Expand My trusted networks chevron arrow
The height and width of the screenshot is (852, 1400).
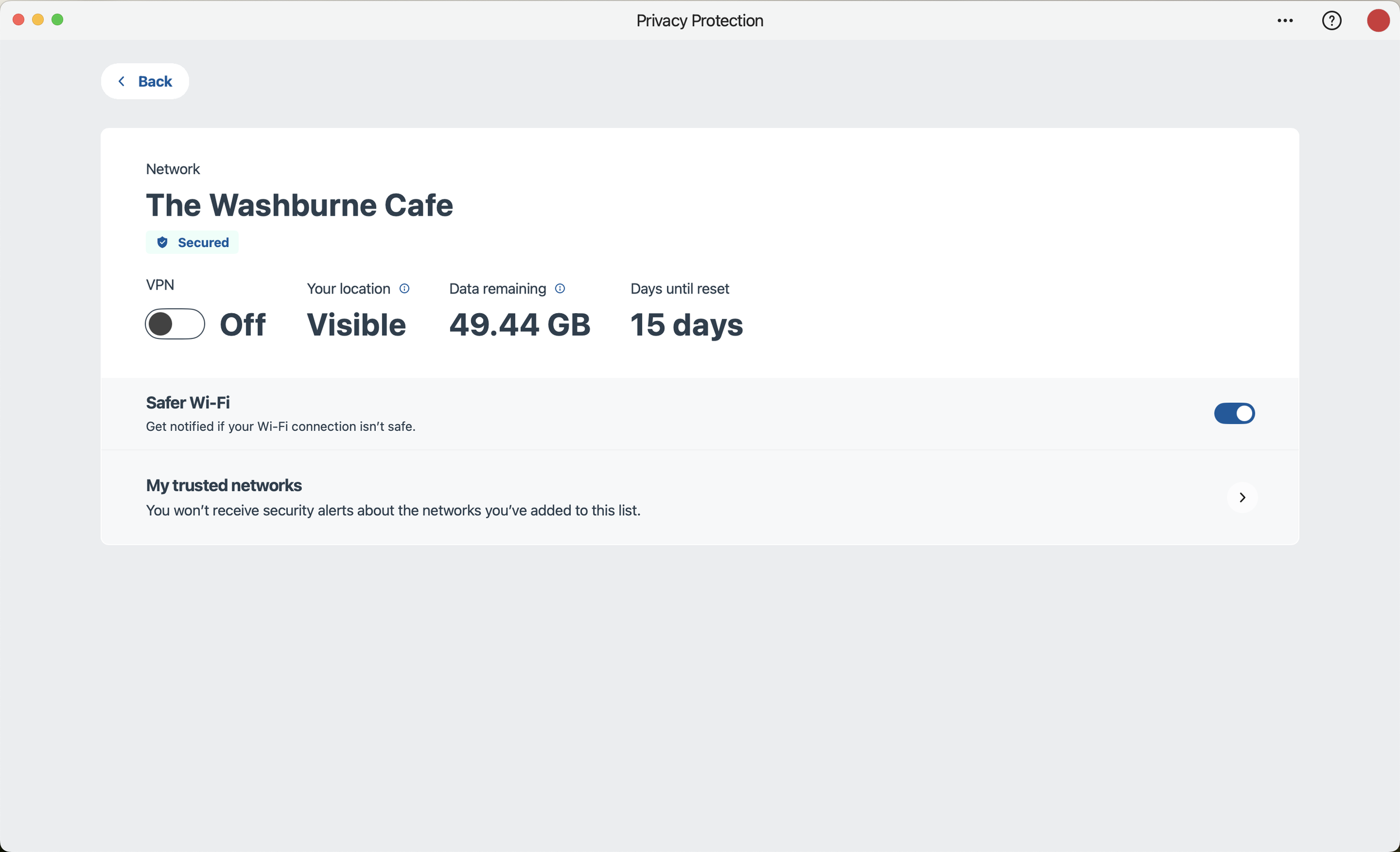point(1242,497)
